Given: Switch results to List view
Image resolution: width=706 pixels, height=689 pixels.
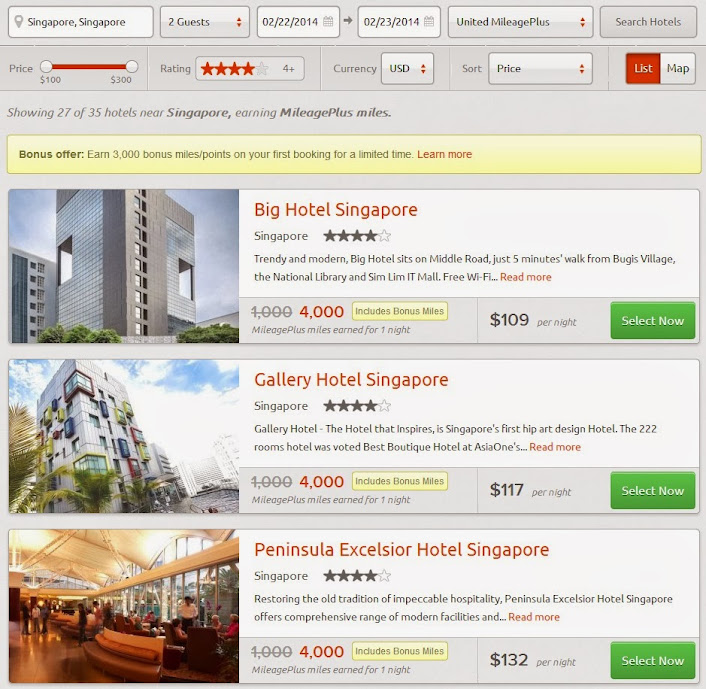Looking at the screenshot, I should [x=643, y=68].
